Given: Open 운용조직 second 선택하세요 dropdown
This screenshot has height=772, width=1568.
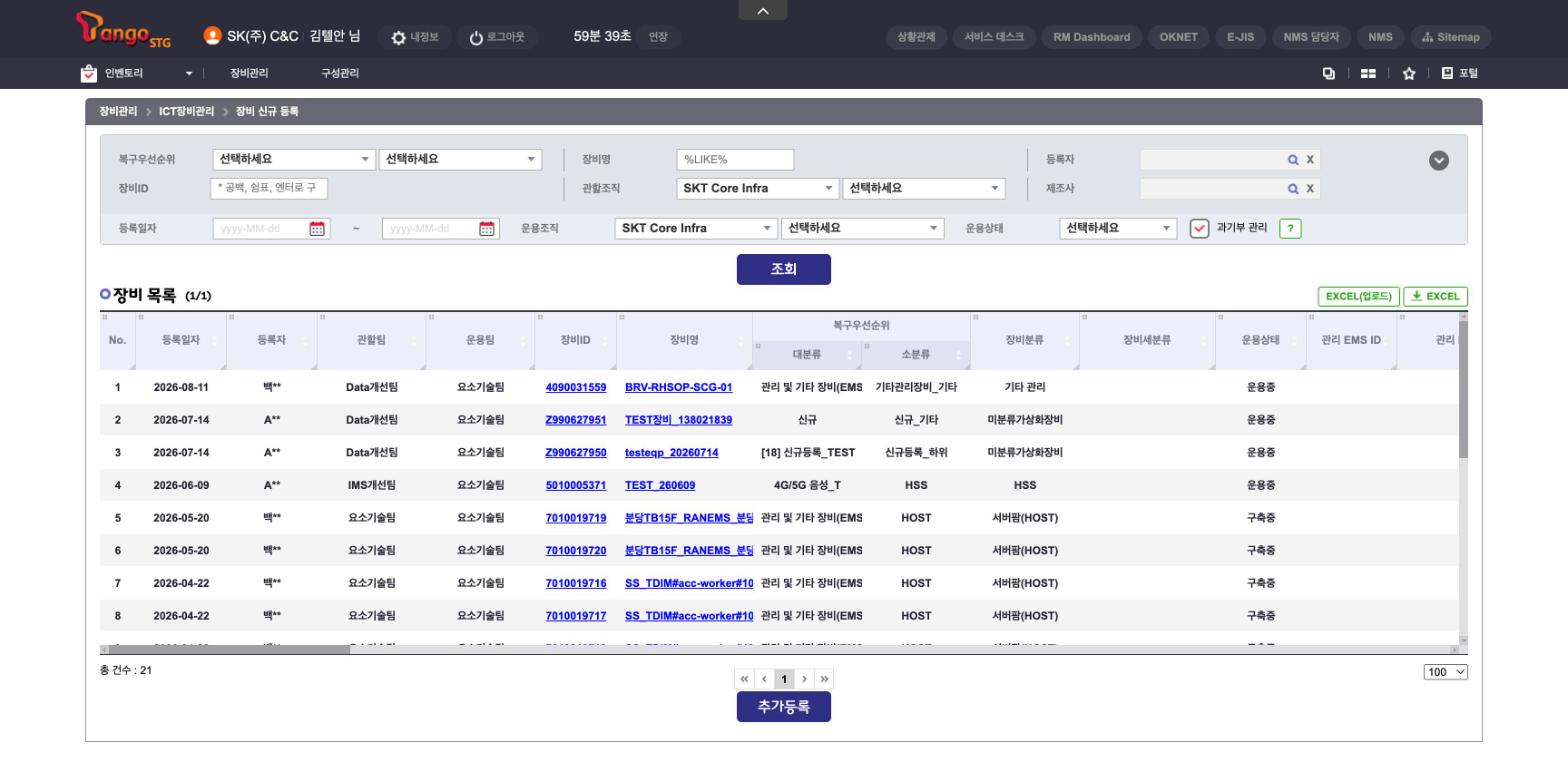Looking at the screenshot, I should coord(862,228).
